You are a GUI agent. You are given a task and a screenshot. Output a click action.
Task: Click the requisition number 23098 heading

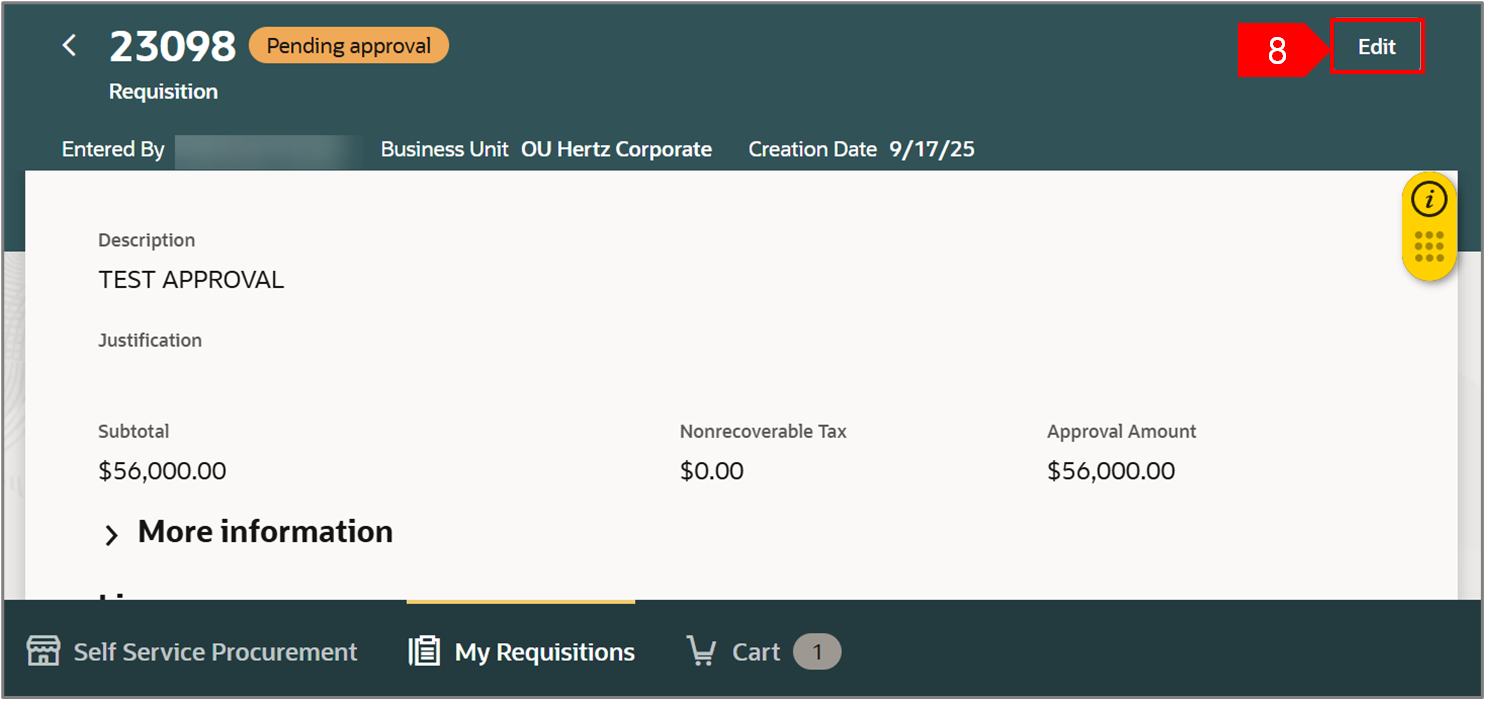(172, 46)
